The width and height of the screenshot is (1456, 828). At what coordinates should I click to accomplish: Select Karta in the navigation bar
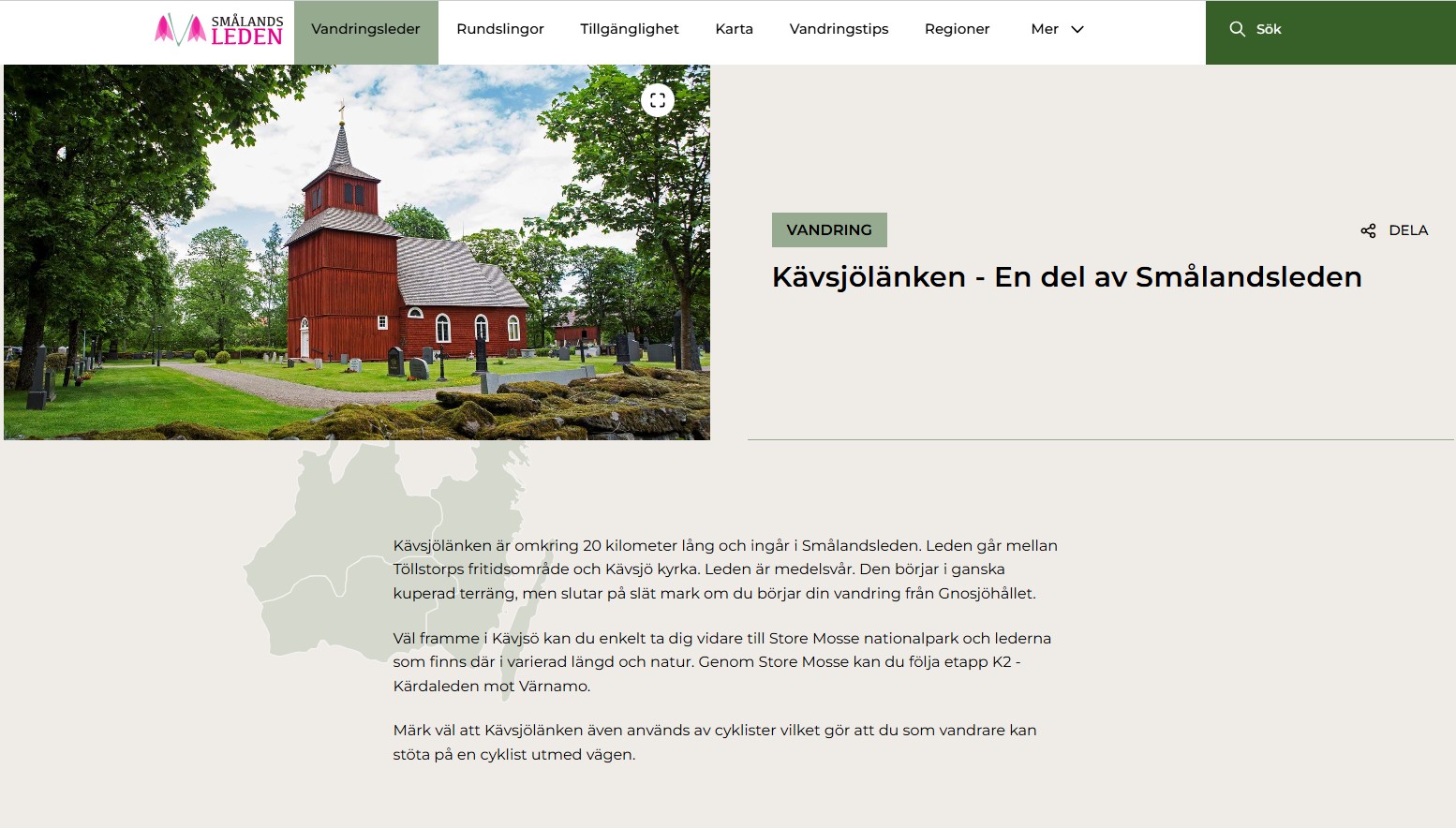tap(734, 29)
